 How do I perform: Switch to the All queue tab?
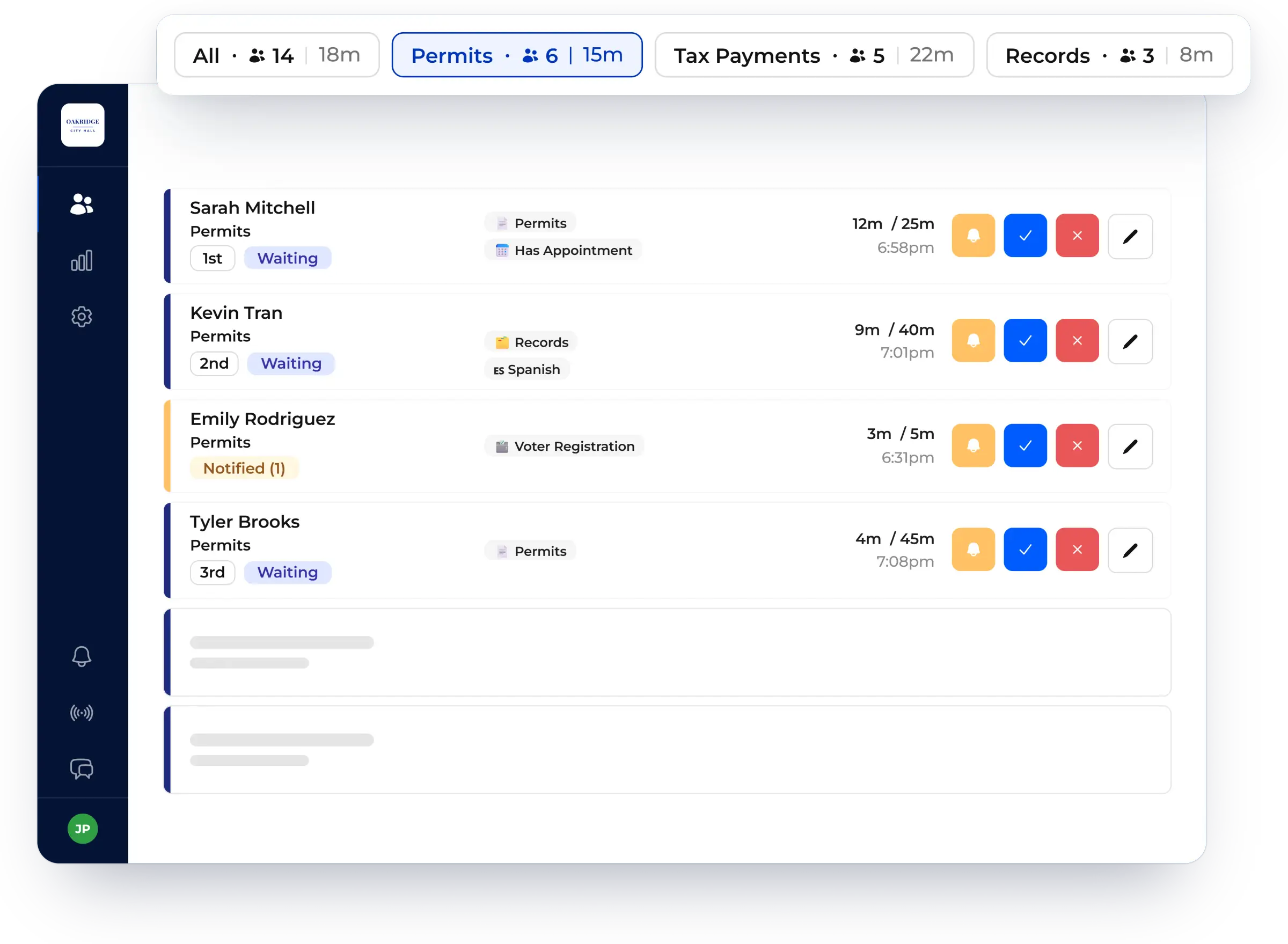coord(276,55)
